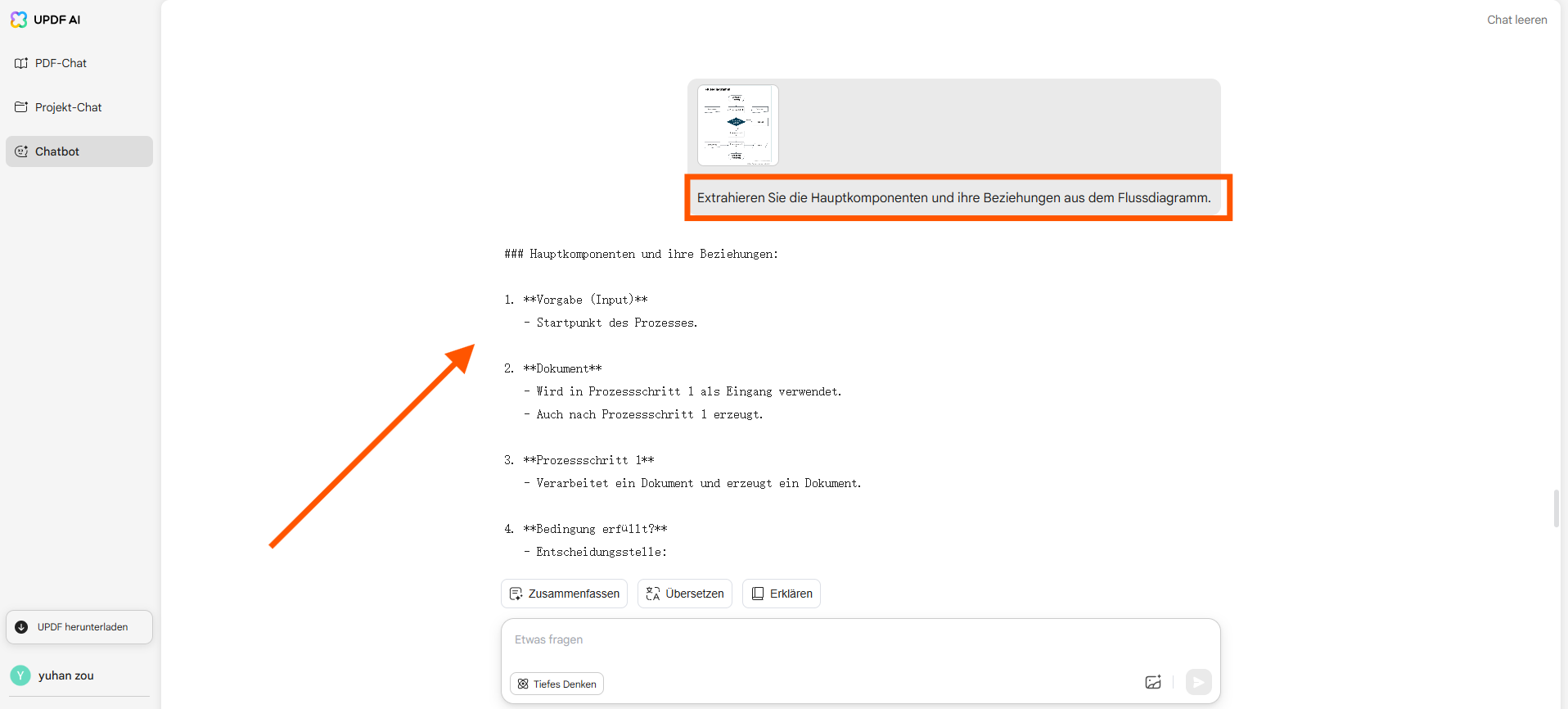
Task: Click the Erklären button
Action: (x=781, y=594)
